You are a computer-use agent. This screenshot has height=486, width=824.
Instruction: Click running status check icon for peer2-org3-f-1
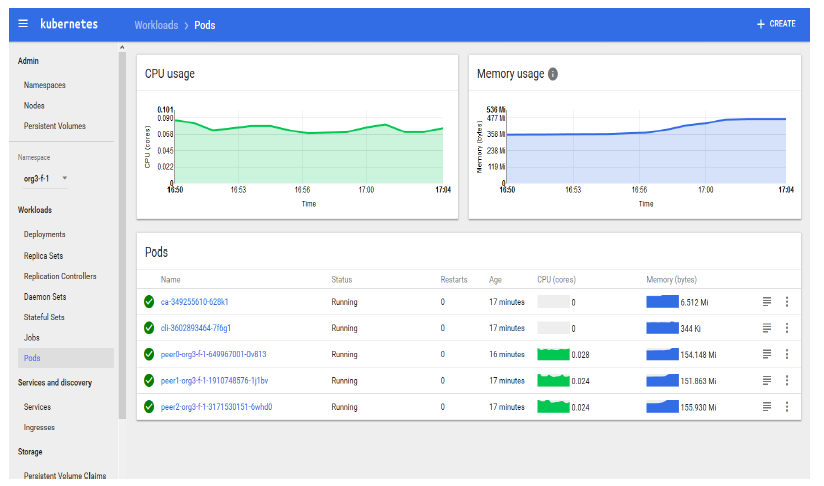(149, 407)
